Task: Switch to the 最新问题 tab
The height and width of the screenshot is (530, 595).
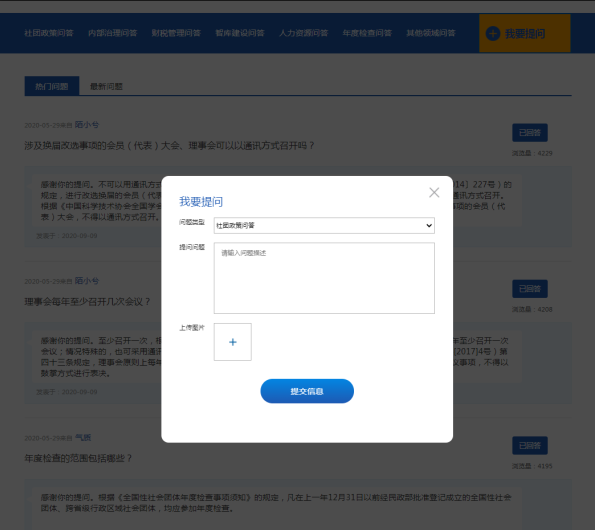Action: pos(106,86)
